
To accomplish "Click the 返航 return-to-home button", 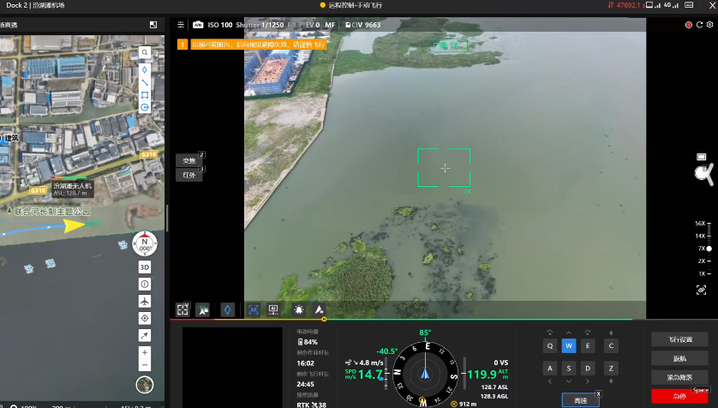I will 679,358.
